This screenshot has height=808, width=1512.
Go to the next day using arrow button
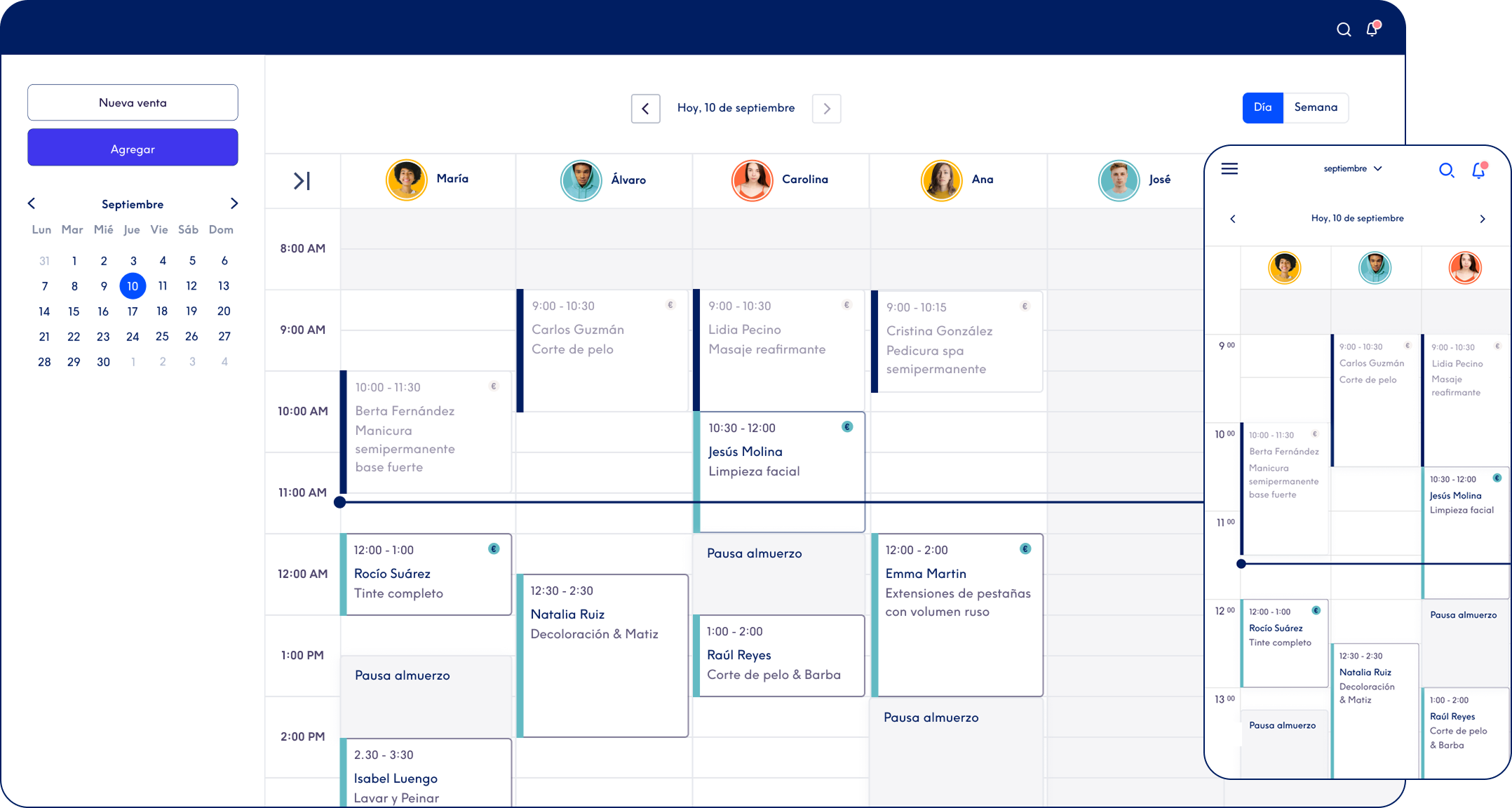pos(826,109)
